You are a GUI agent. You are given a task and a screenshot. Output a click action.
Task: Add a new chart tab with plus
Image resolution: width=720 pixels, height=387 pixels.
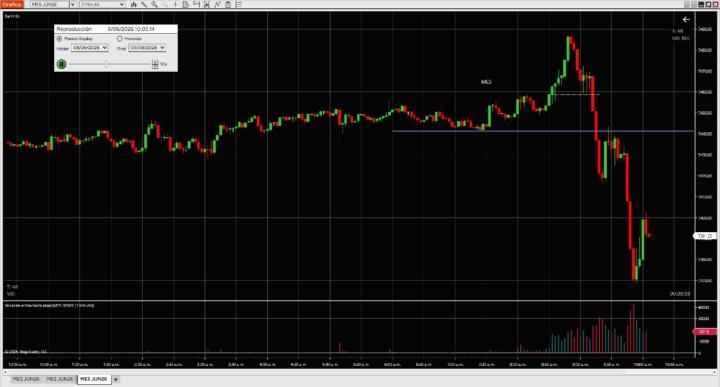pyautogui.click(x=116, y=379)
